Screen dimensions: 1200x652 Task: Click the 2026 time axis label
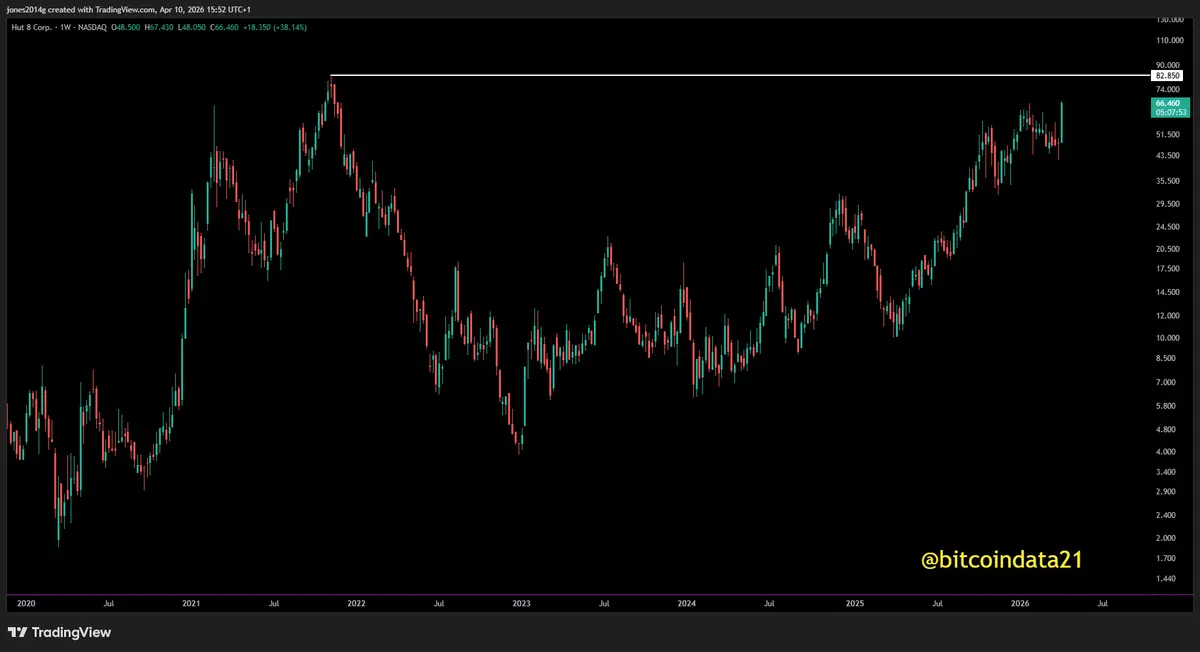click(x=1020, y=604)
